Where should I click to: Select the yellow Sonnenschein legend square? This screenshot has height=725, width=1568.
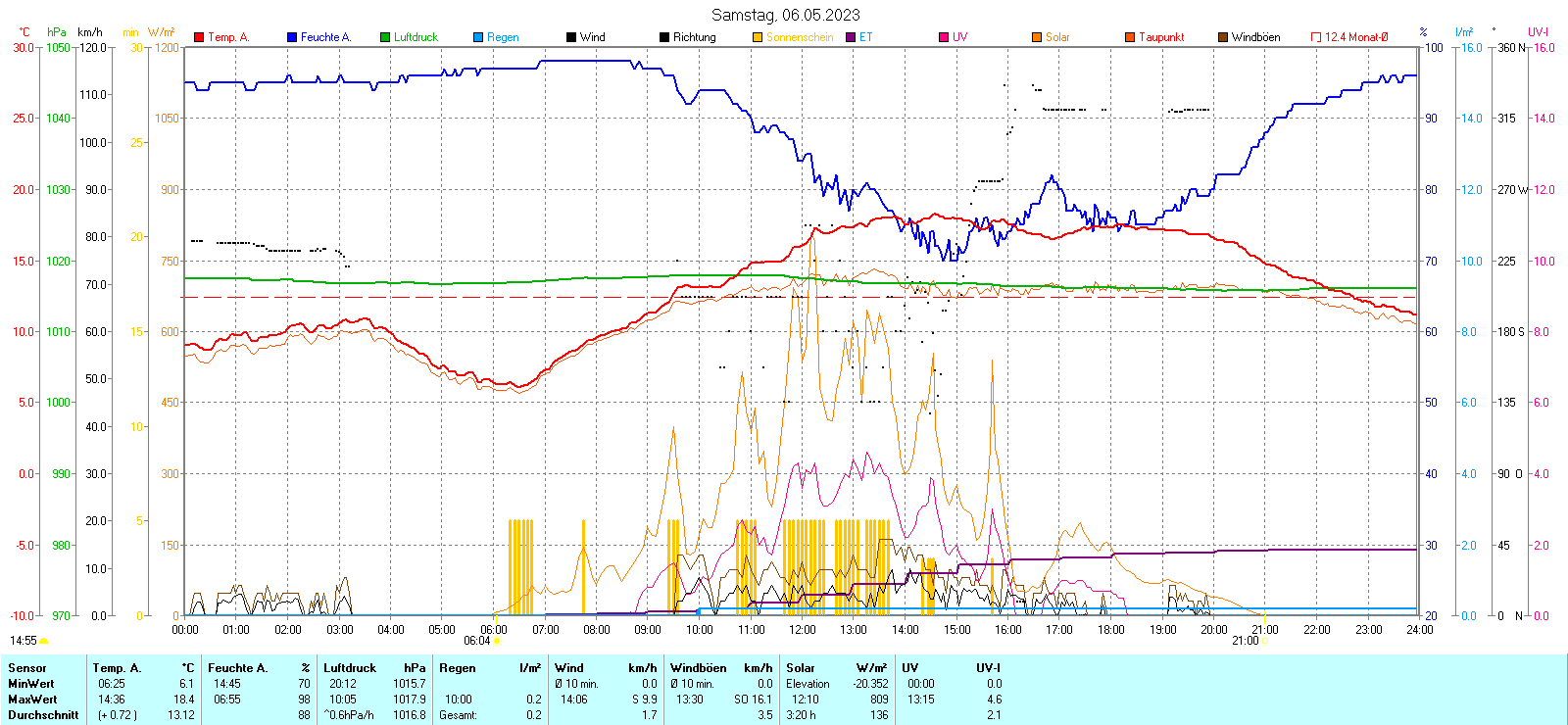pos(758,37)
